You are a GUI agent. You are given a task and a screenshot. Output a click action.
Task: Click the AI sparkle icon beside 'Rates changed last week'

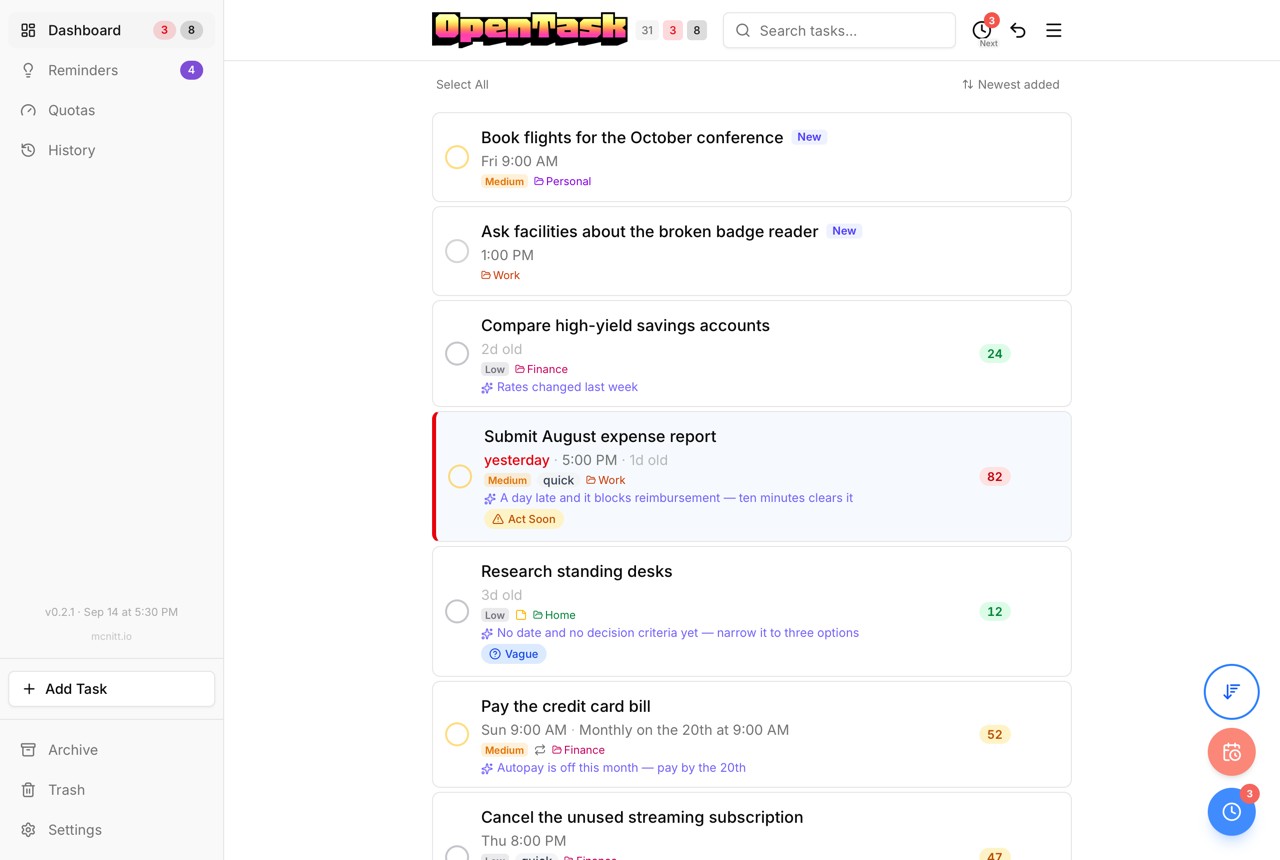487,388
